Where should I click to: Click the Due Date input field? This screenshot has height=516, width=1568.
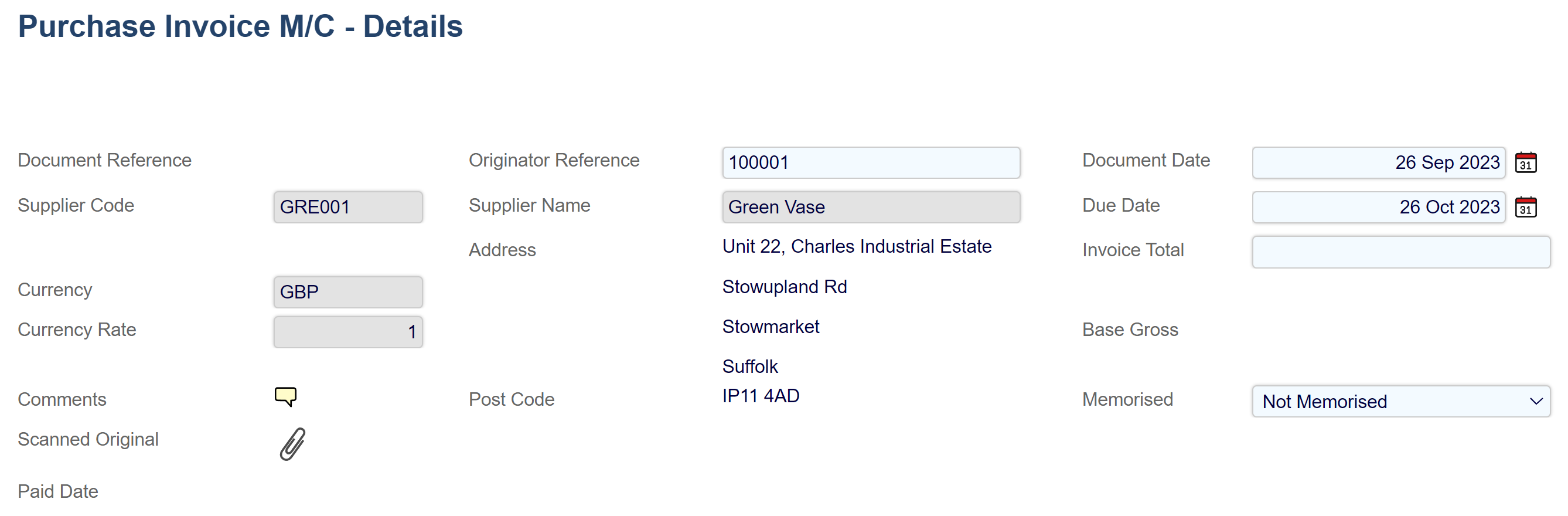[1378, 207]
